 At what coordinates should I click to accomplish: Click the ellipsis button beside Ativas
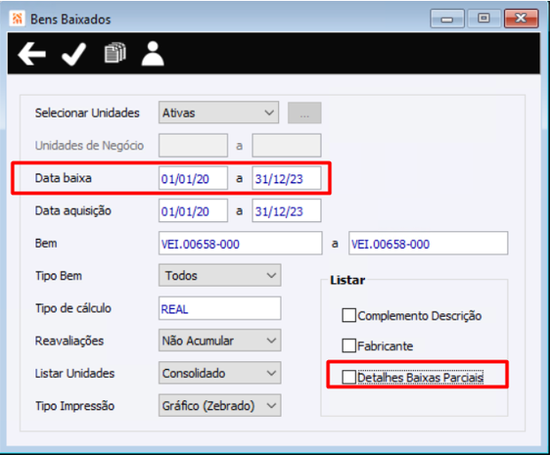click(304, 113)
